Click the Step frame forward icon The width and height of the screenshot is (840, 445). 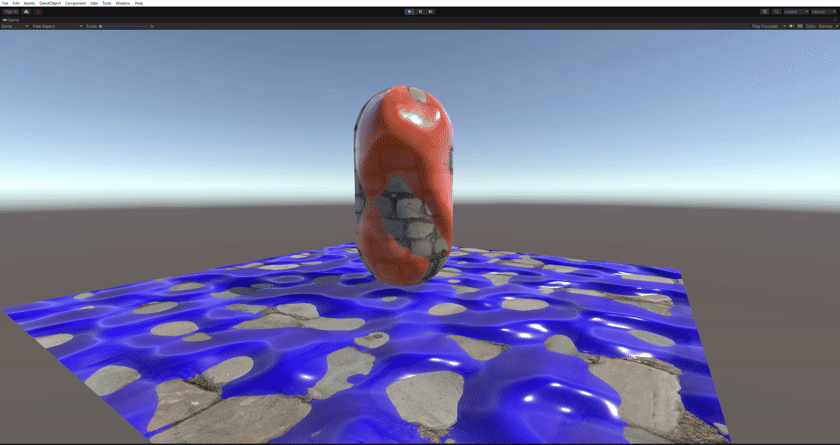[x=430, y=11]
